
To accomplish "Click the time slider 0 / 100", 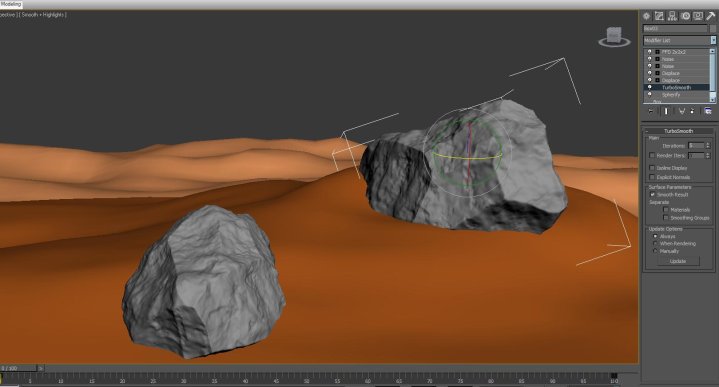I will pos(18,368).
